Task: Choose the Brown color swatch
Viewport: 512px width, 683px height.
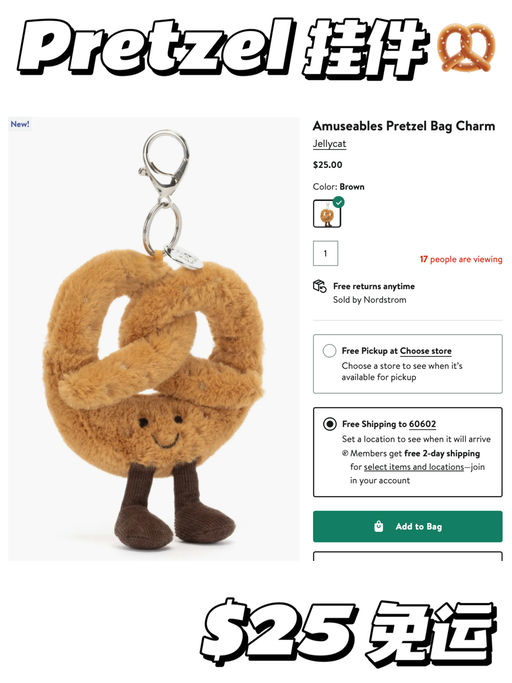Action: click(327, 214)
